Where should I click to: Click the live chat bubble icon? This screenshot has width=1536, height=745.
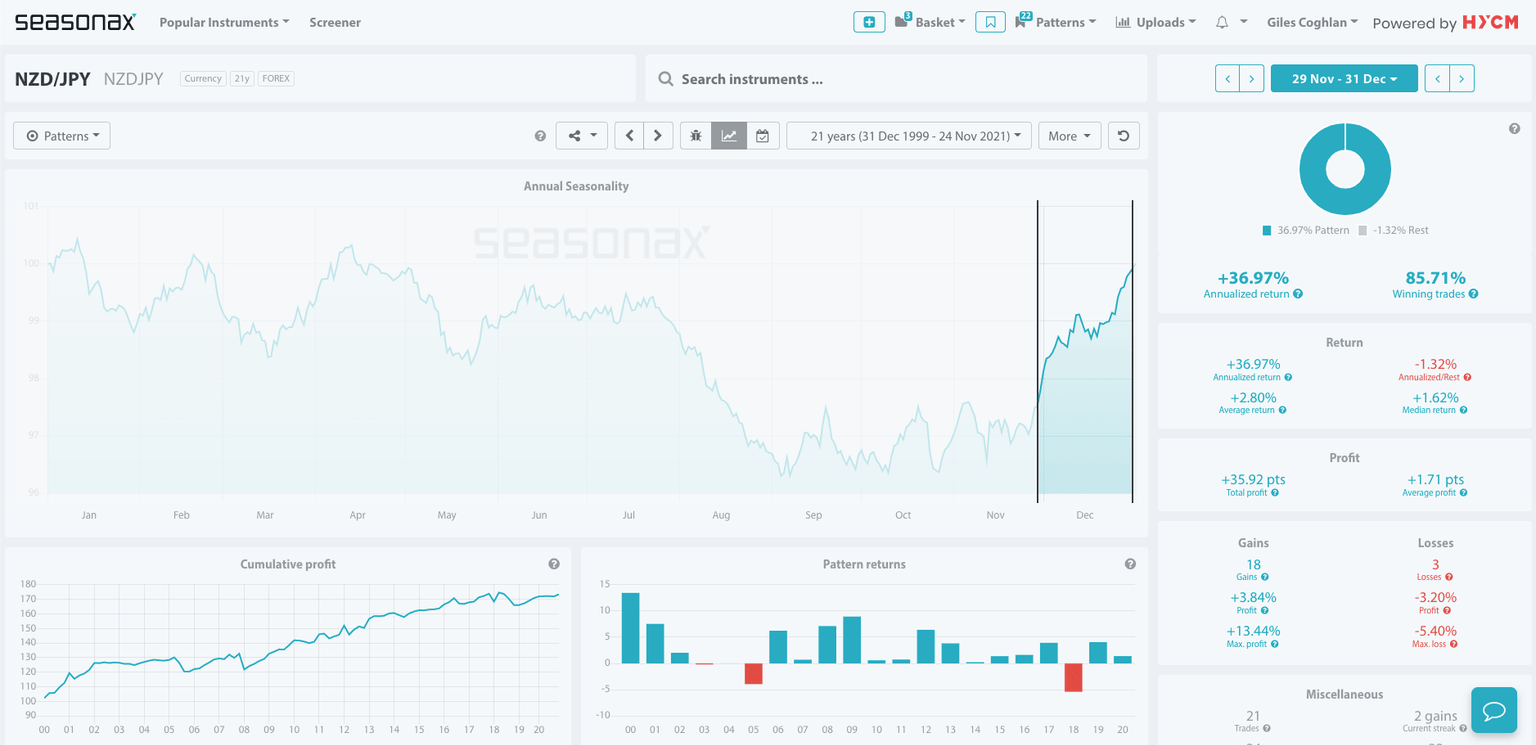tap(1494, 711)
